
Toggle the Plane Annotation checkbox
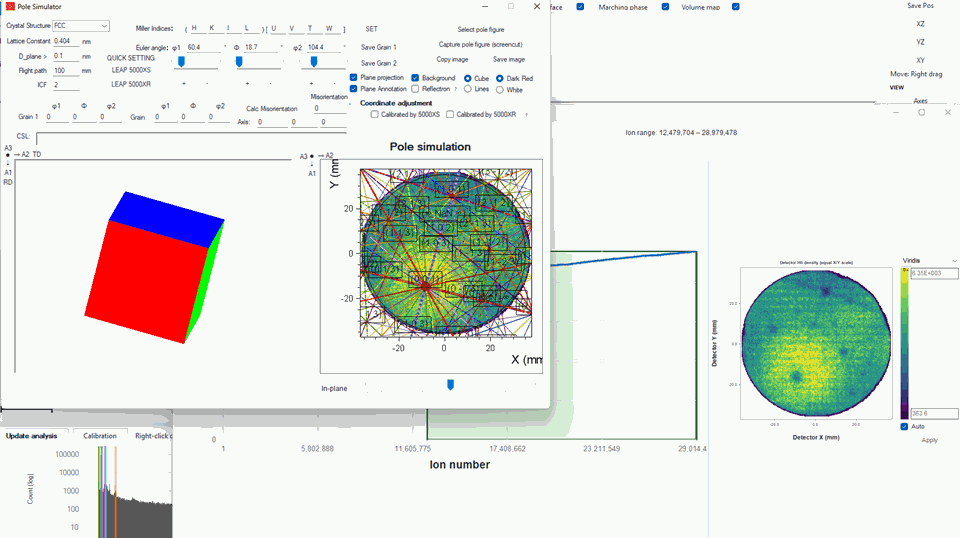tap(353, 89)
